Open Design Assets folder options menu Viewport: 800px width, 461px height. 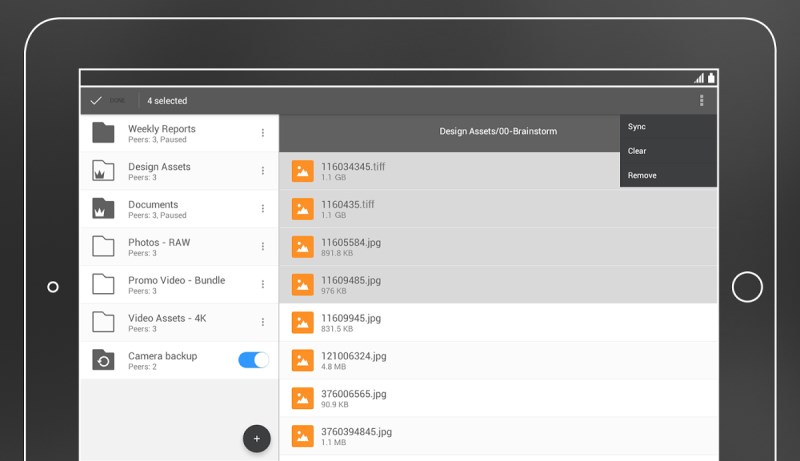point(263,170)
